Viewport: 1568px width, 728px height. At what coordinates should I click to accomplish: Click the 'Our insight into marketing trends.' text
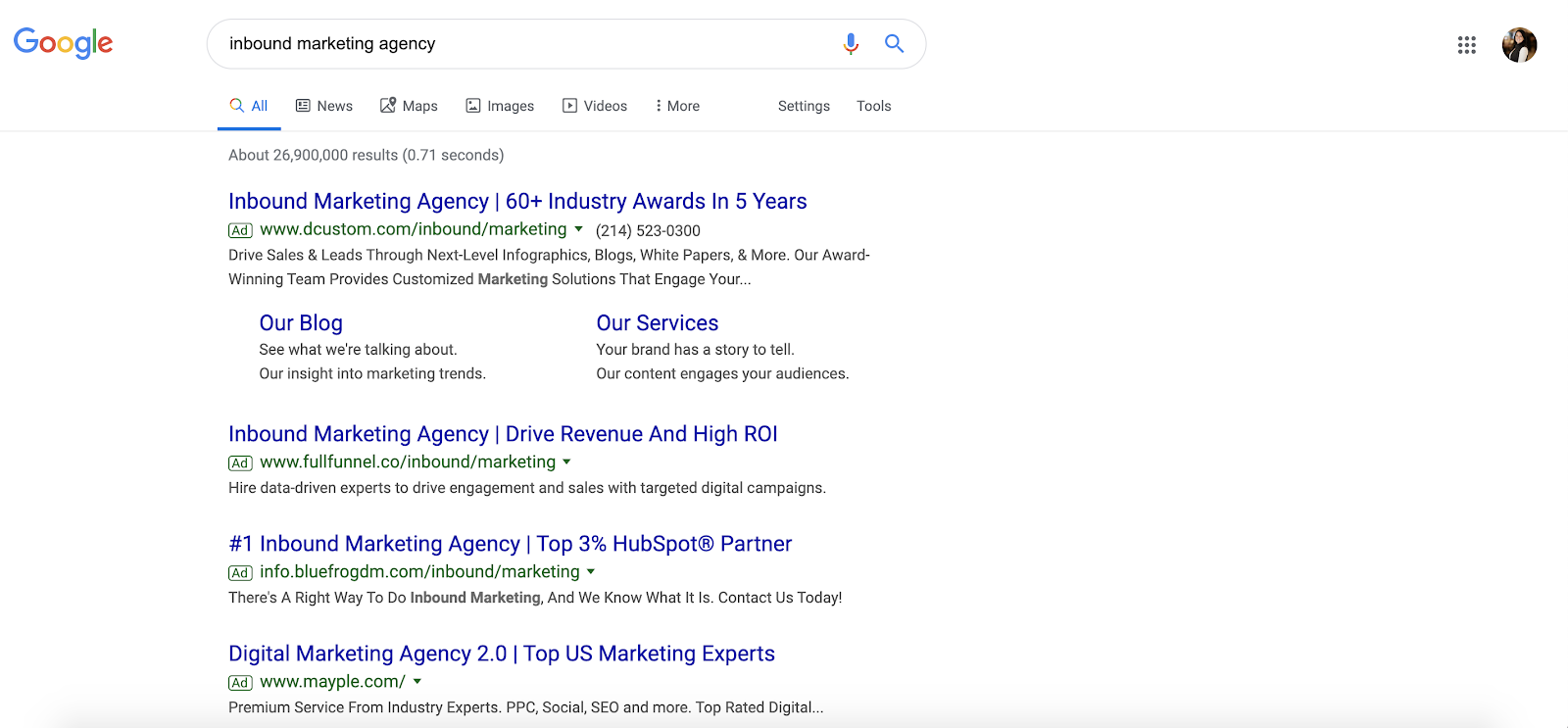click(x=372, y=374)
